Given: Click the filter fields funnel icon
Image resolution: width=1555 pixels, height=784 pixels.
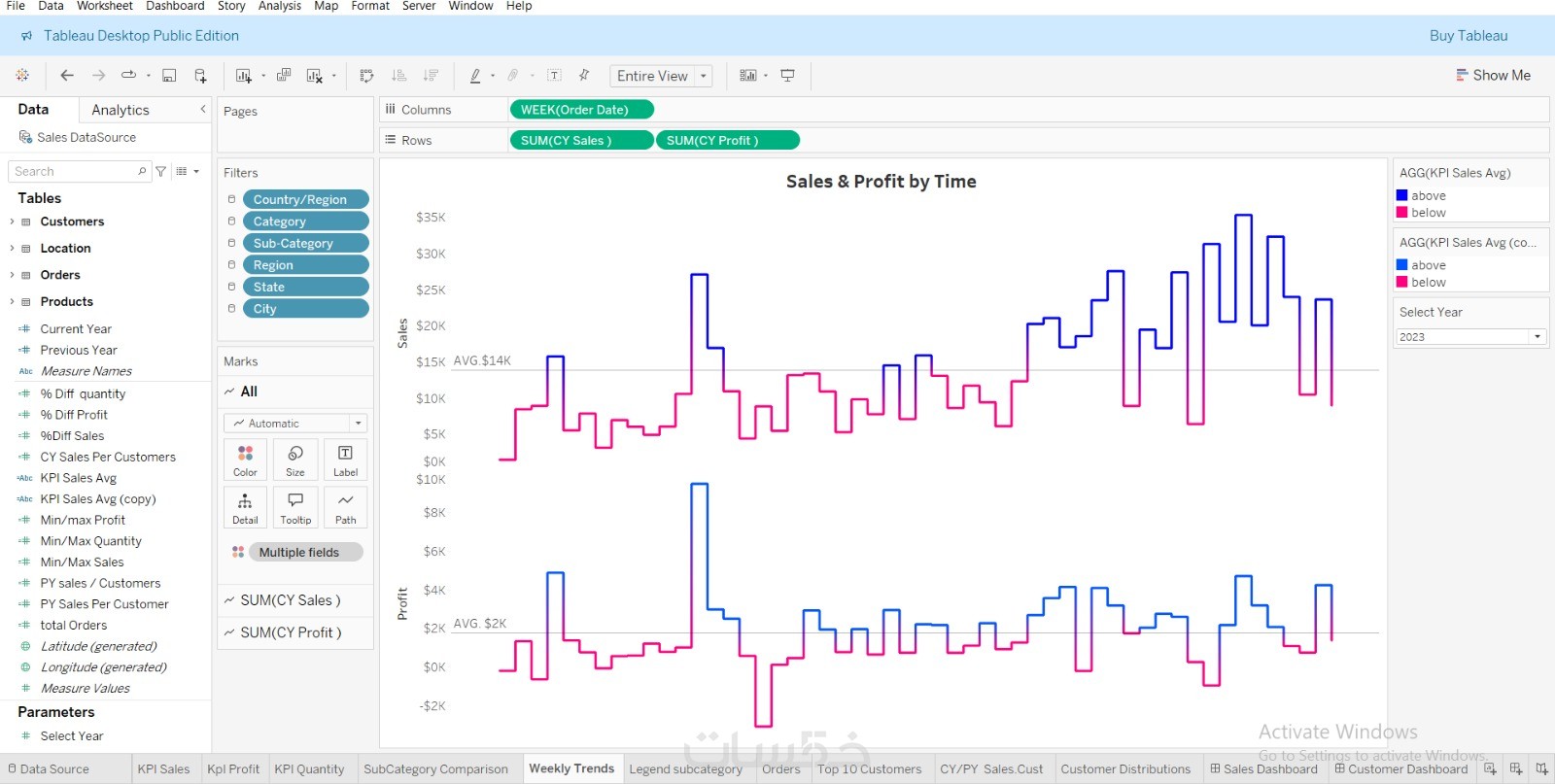Looking at the screenshot, I should point(161,171).
